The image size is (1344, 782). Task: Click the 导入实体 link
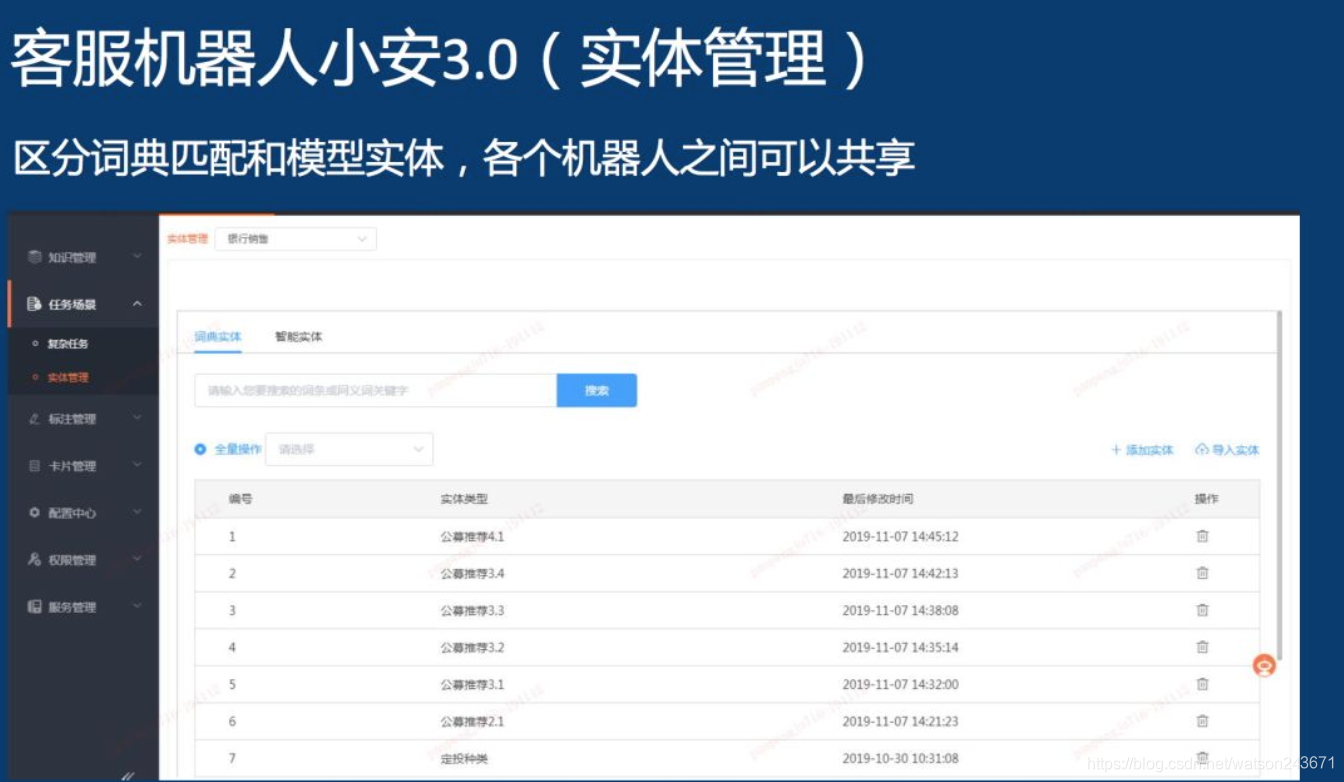coord(1236,450)
